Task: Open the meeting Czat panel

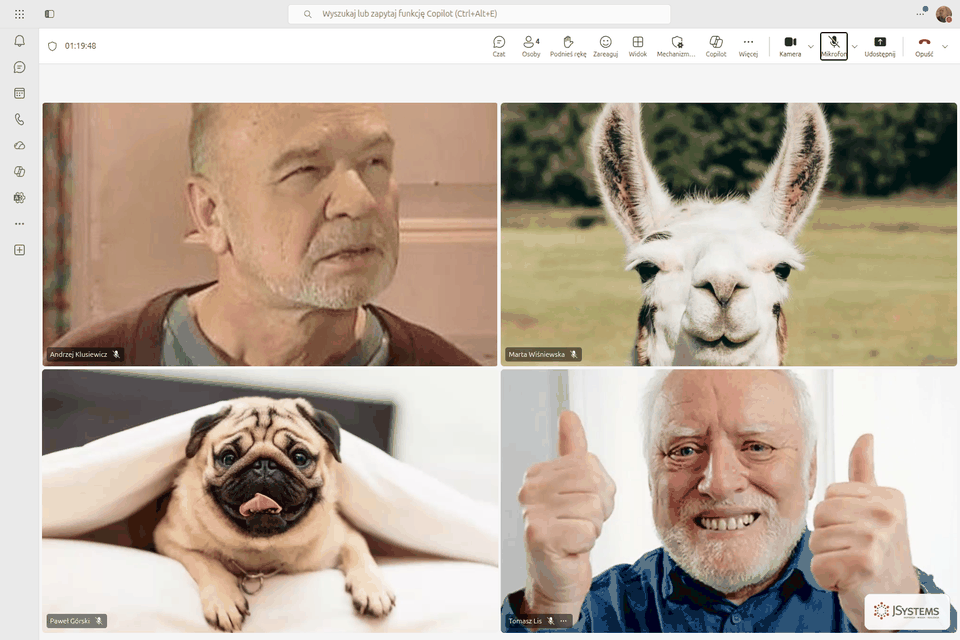Action: (499, 46)
